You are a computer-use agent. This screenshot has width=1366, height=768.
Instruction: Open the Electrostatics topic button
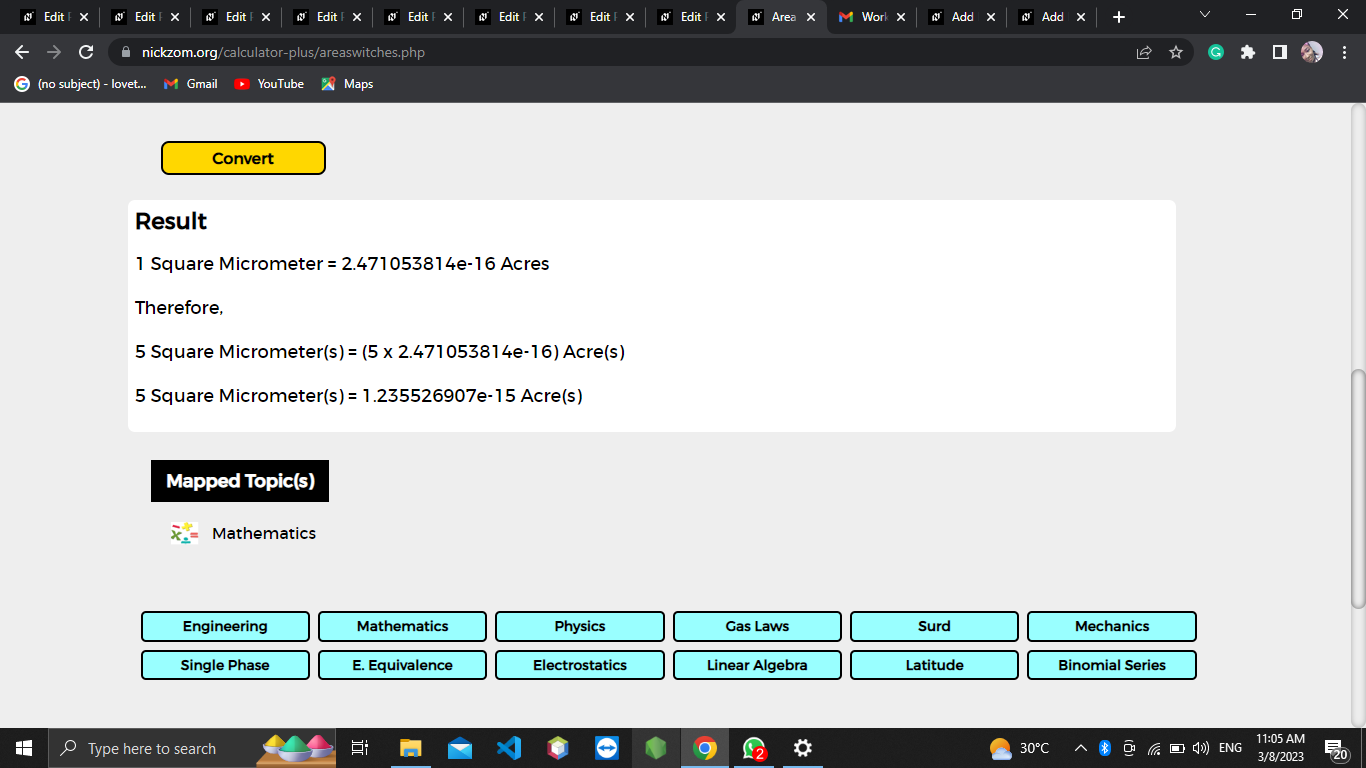[x=580, y=665]
